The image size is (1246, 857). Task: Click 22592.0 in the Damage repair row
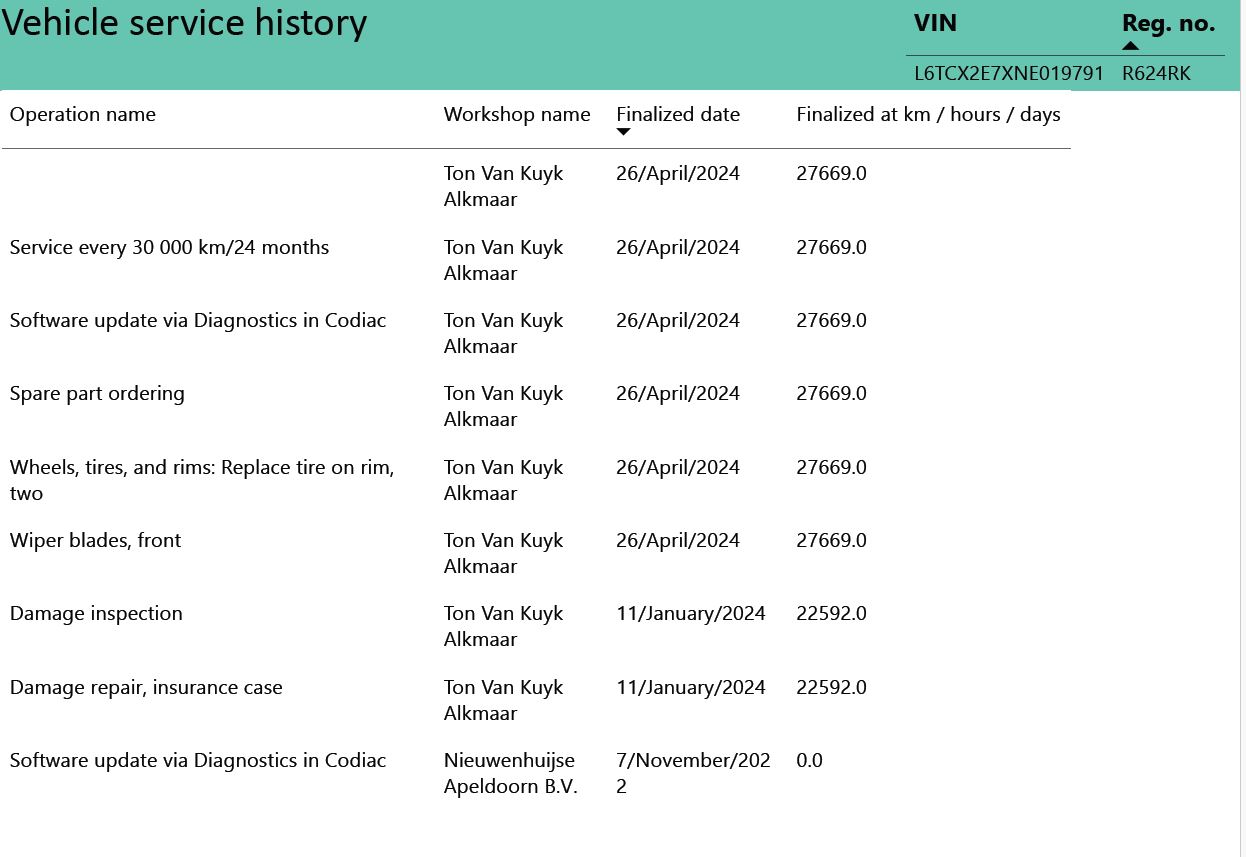pos(831,687)
